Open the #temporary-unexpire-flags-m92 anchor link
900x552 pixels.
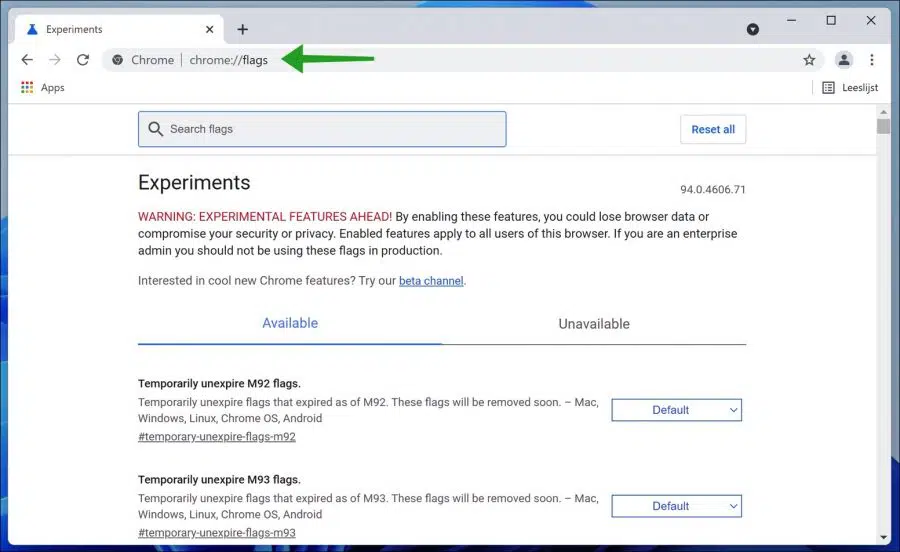tap(217, 437)
